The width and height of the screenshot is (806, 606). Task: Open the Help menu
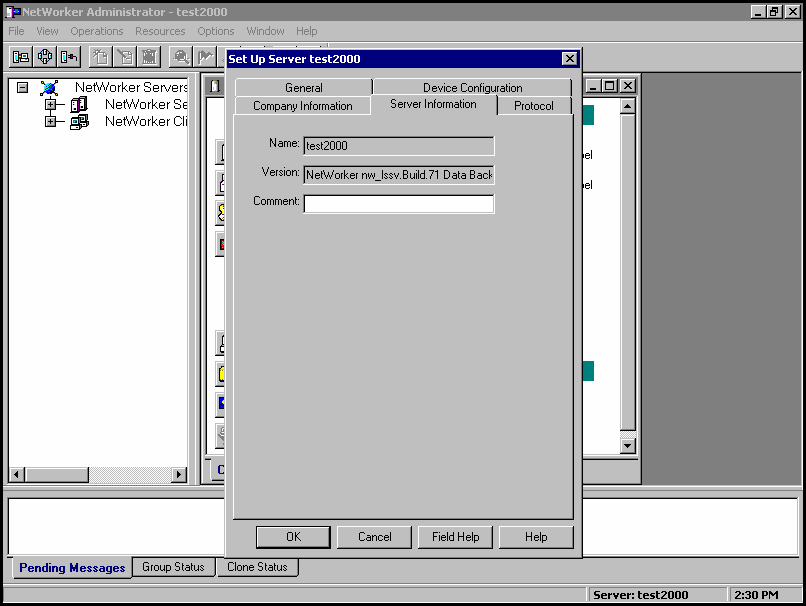tap(306, 31)
